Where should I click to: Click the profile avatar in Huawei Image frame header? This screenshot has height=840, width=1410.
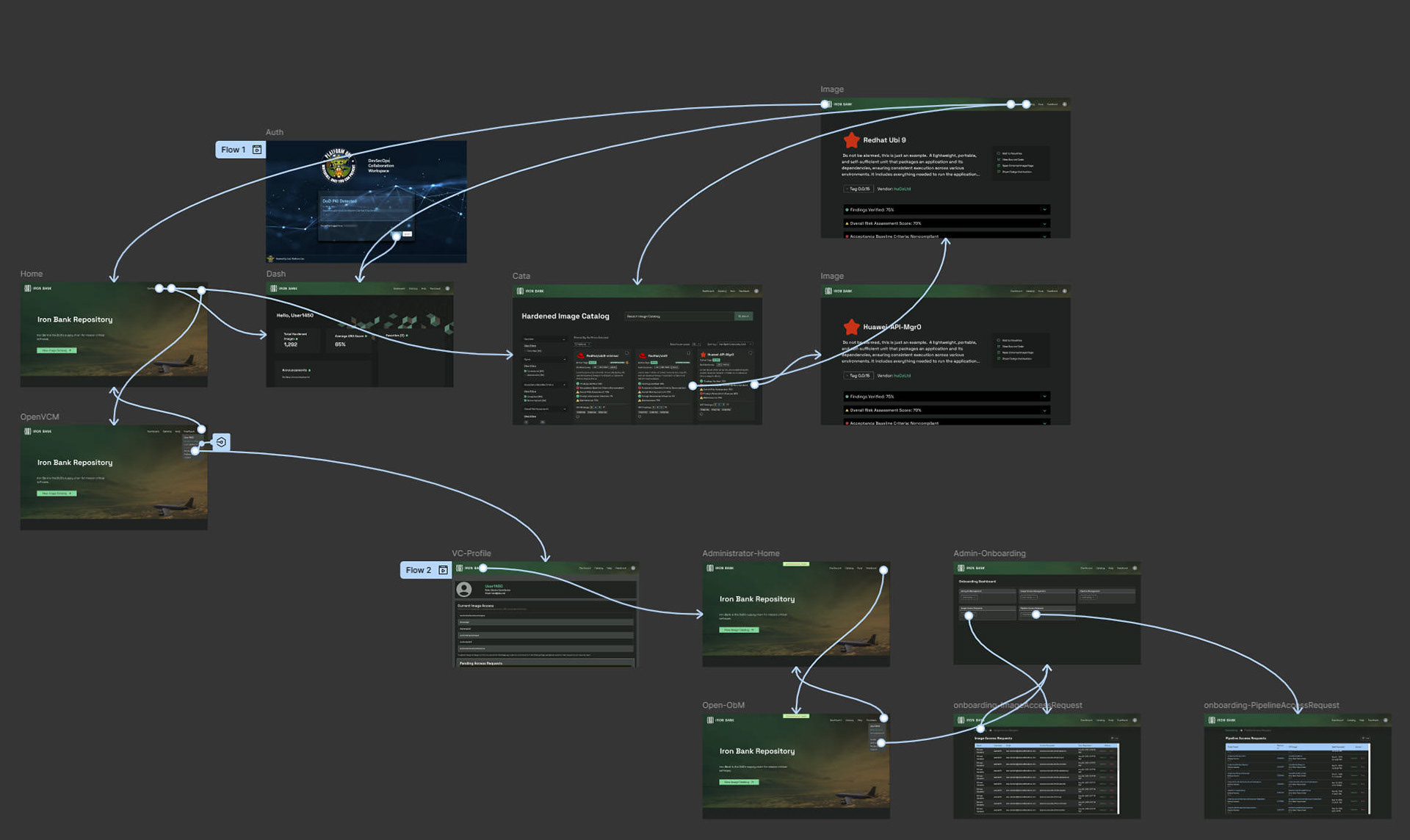pos(1065,292)
